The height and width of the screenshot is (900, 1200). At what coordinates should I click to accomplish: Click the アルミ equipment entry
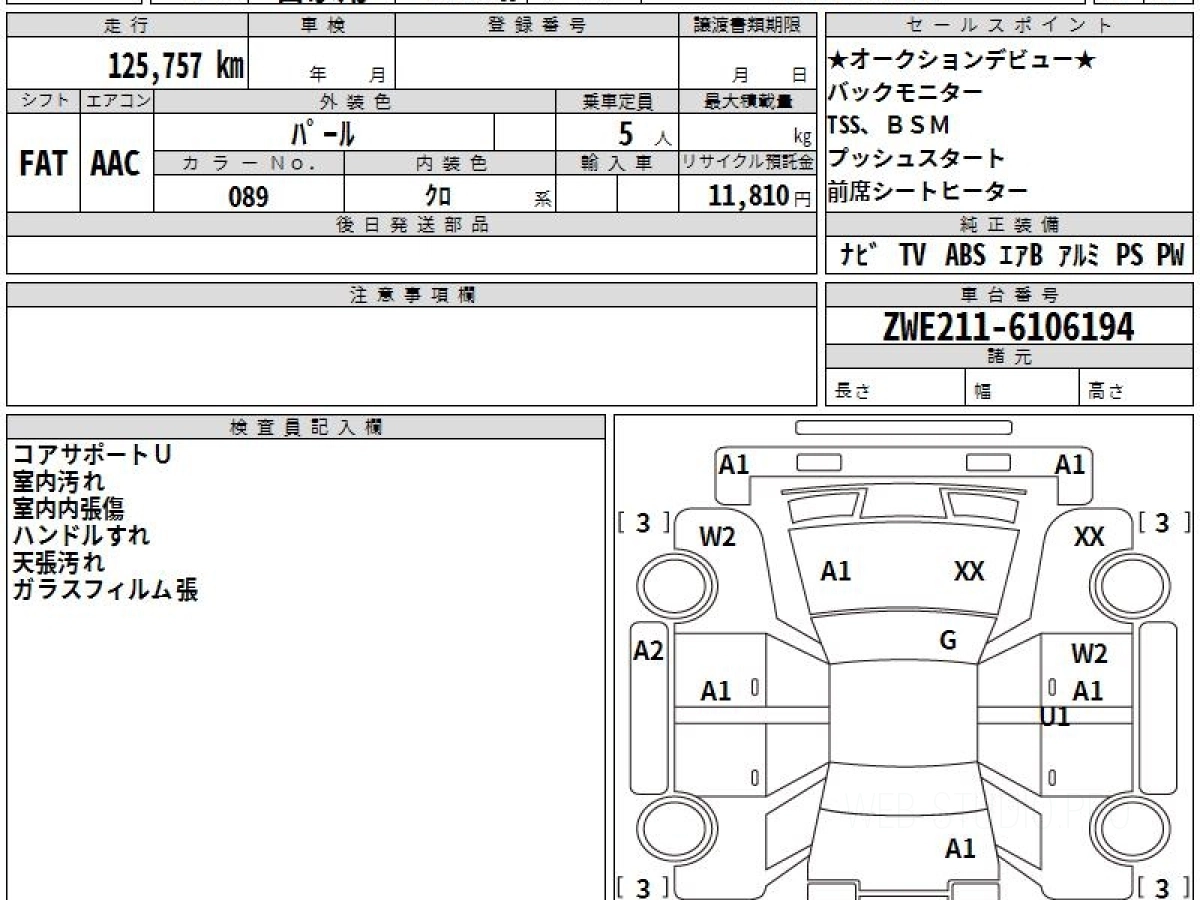tap(1080, 256)
